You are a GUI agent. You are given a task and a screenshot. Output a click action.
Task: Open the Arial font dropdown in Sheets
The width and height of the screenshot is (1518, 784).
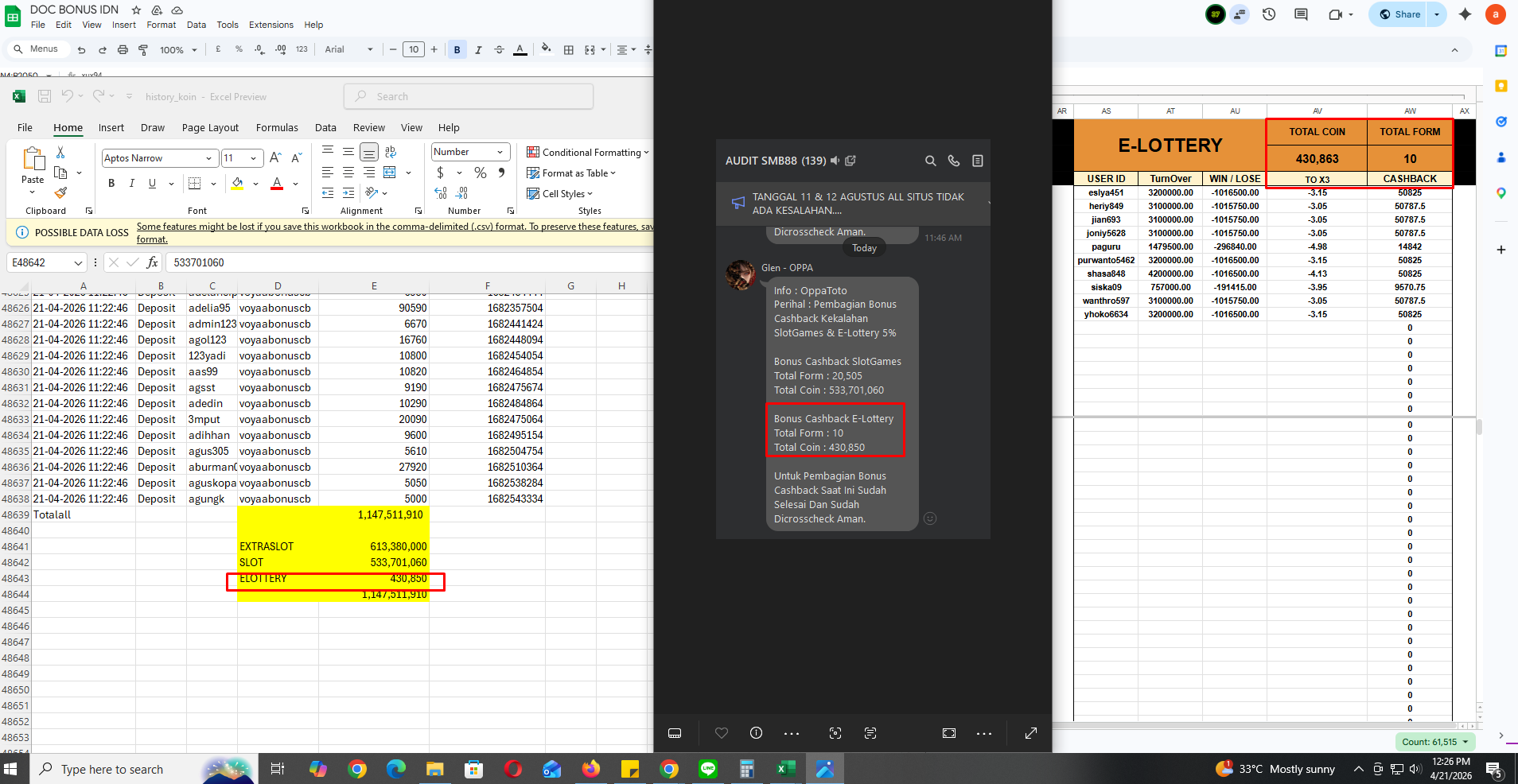point(348,49)
